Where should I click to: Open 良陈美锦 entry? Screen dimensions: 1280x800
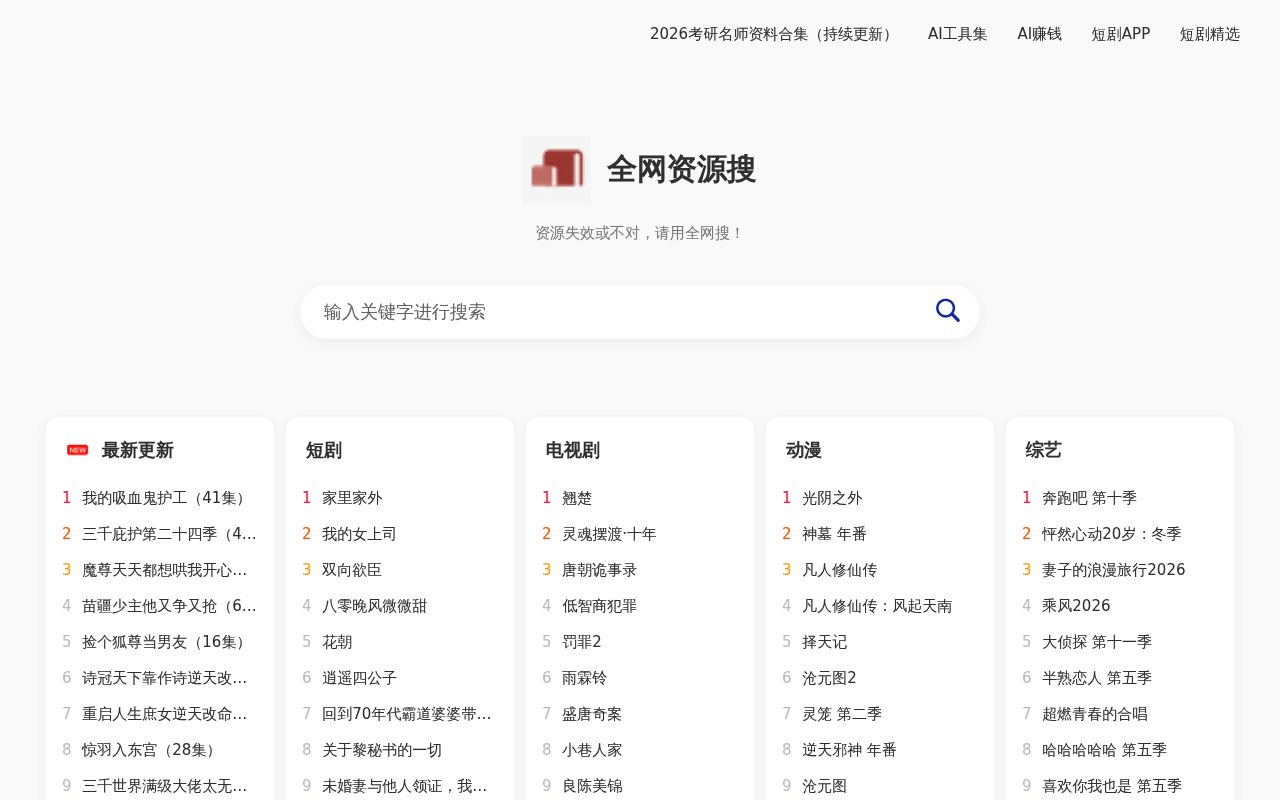point(592,786)
